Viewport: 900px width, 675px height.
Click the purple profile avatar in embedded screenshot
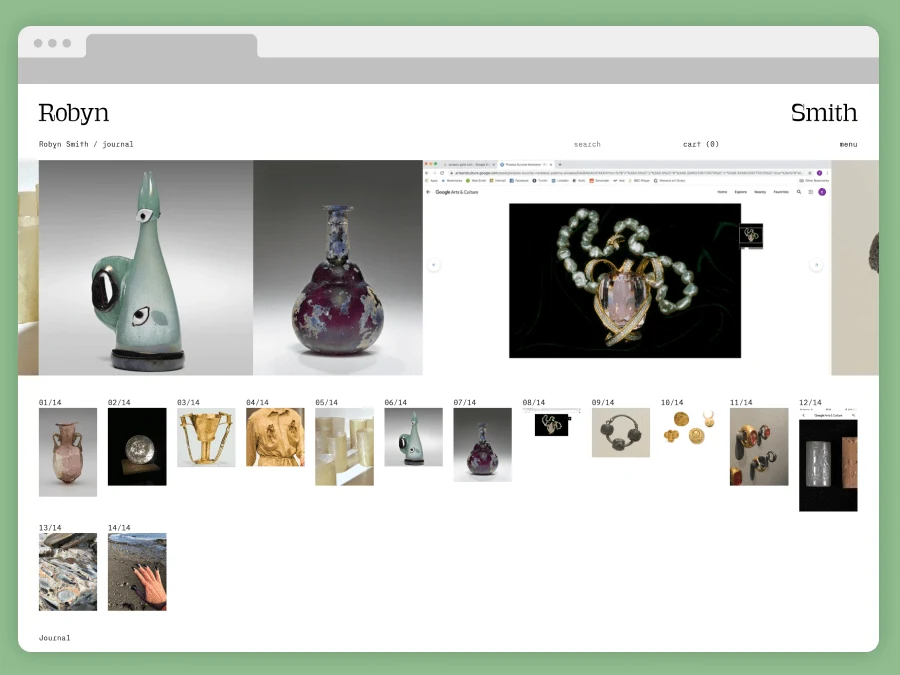click(x=822, y=192)
